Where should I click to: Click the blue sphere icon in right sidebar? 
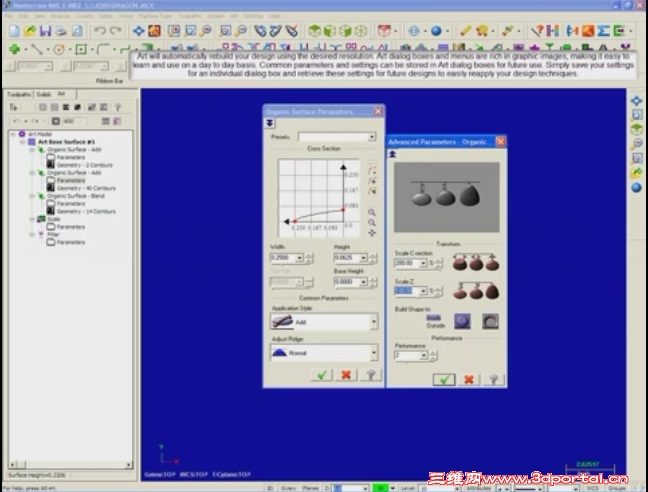636,188
